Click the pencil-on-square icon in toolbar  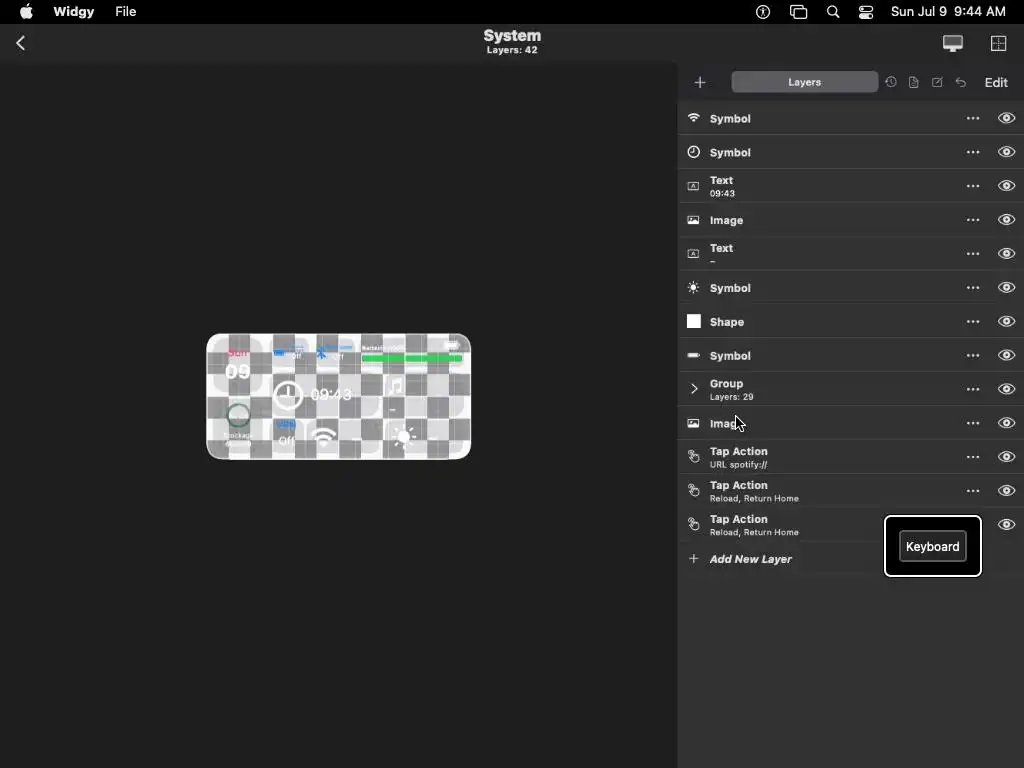click(937, 82)
